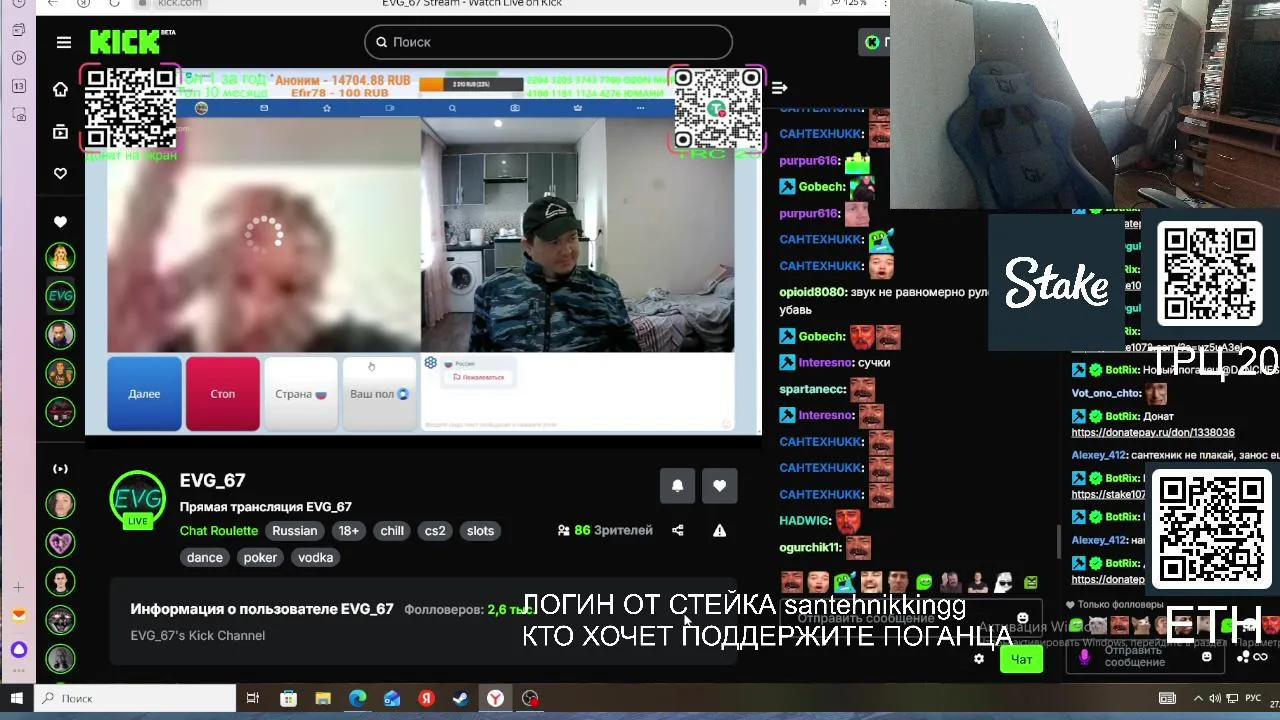Click the recommended live channels radio icon in sidebar
The image size is (1280, 720).
tap(61, 469)
